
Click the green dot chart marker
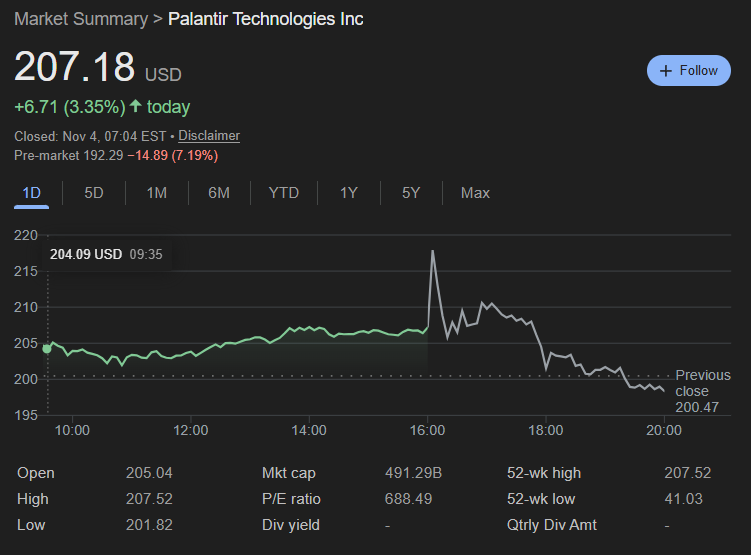click(x=46, y=348)
